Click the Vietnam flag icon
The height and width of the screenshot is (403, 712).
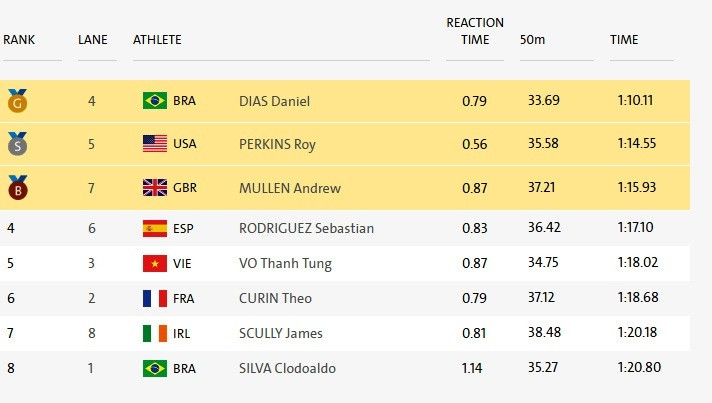(155, 264)
